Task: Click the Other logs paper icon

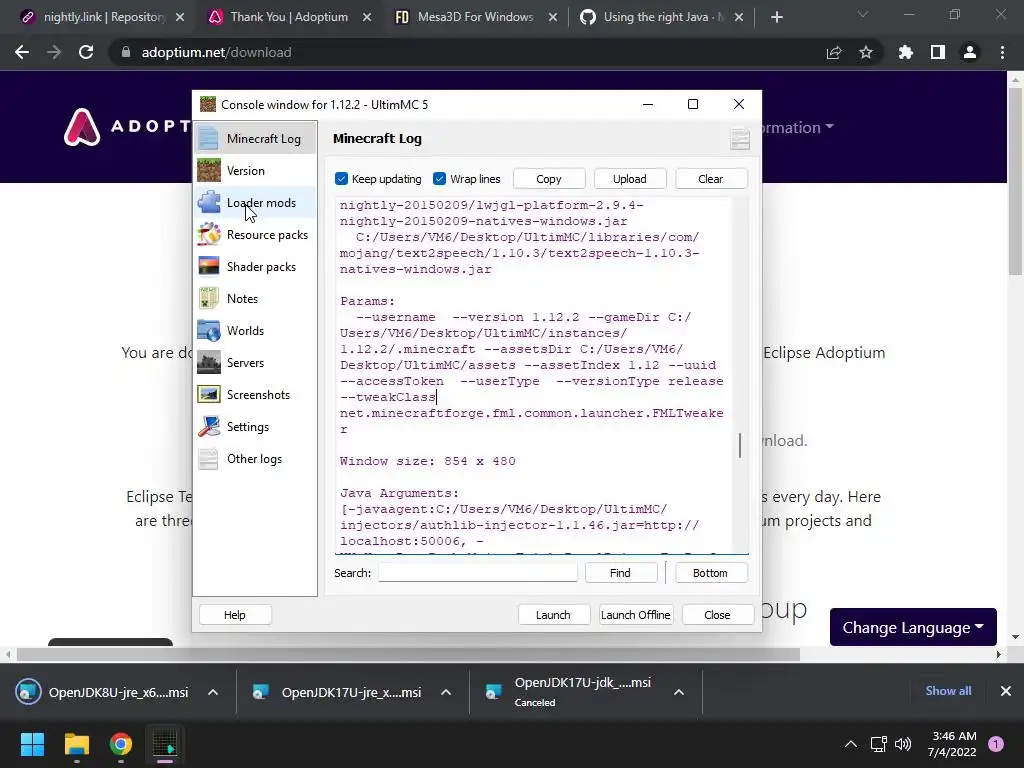Action: click(x=208, y=458)
